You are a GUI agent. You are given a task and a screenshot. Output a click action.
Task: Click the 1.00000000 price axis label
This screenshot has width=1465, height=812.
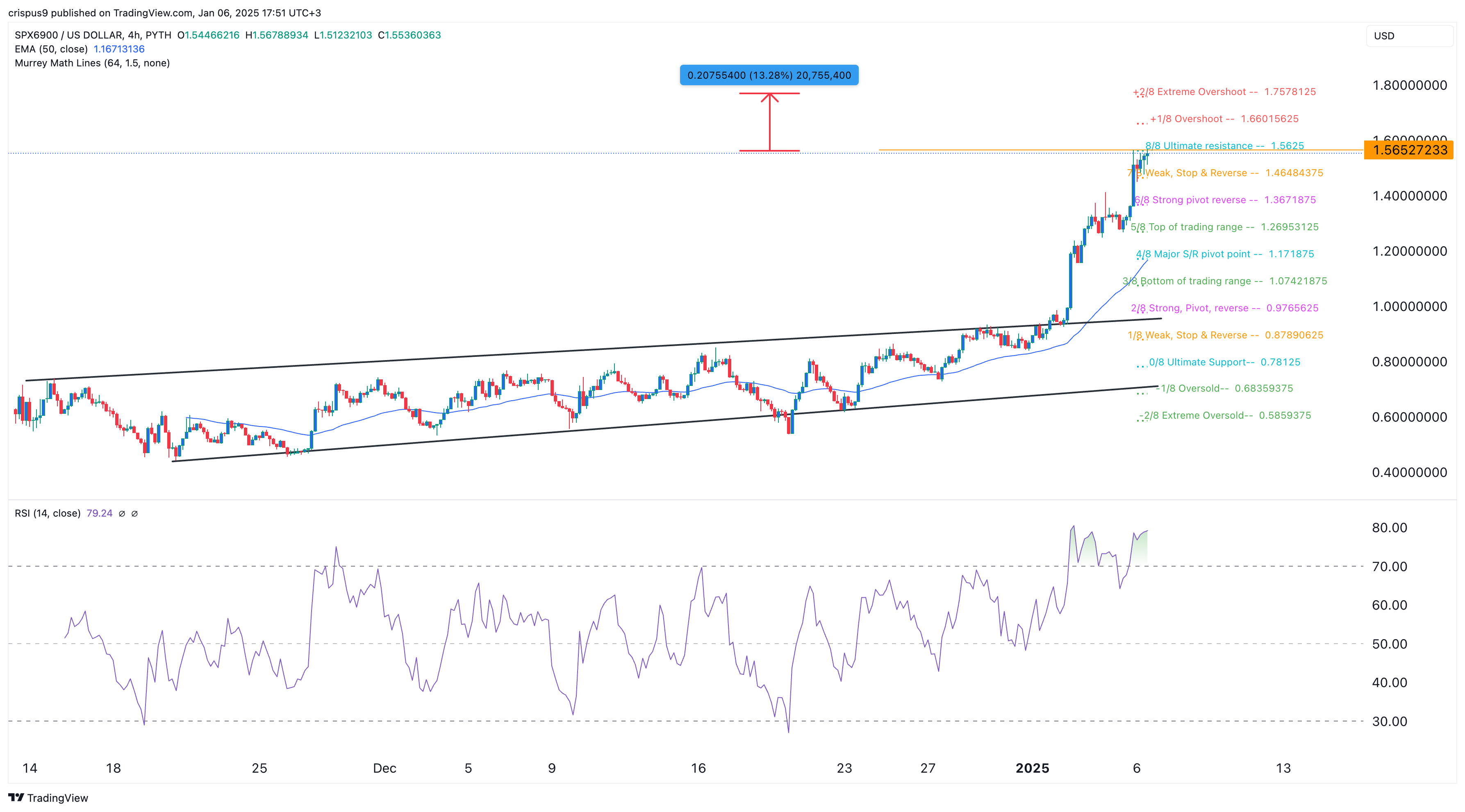pyautogui.click(x=1409, y=307)
